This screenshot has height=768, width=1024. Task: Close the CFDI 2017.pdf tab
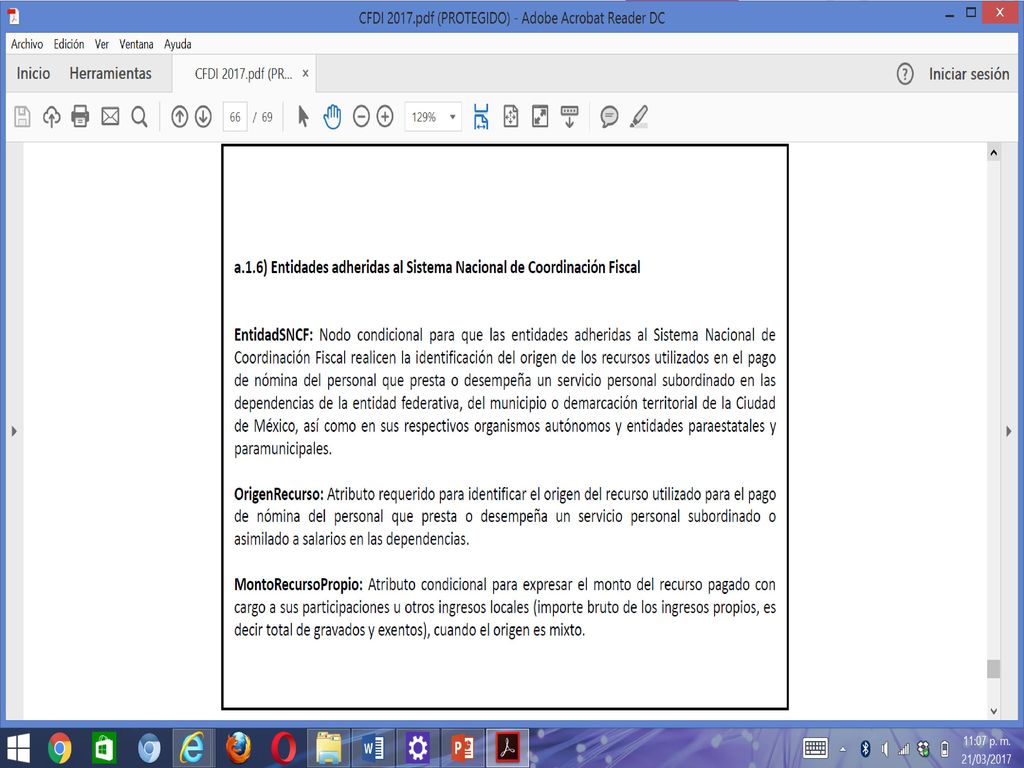click(305, 74)
